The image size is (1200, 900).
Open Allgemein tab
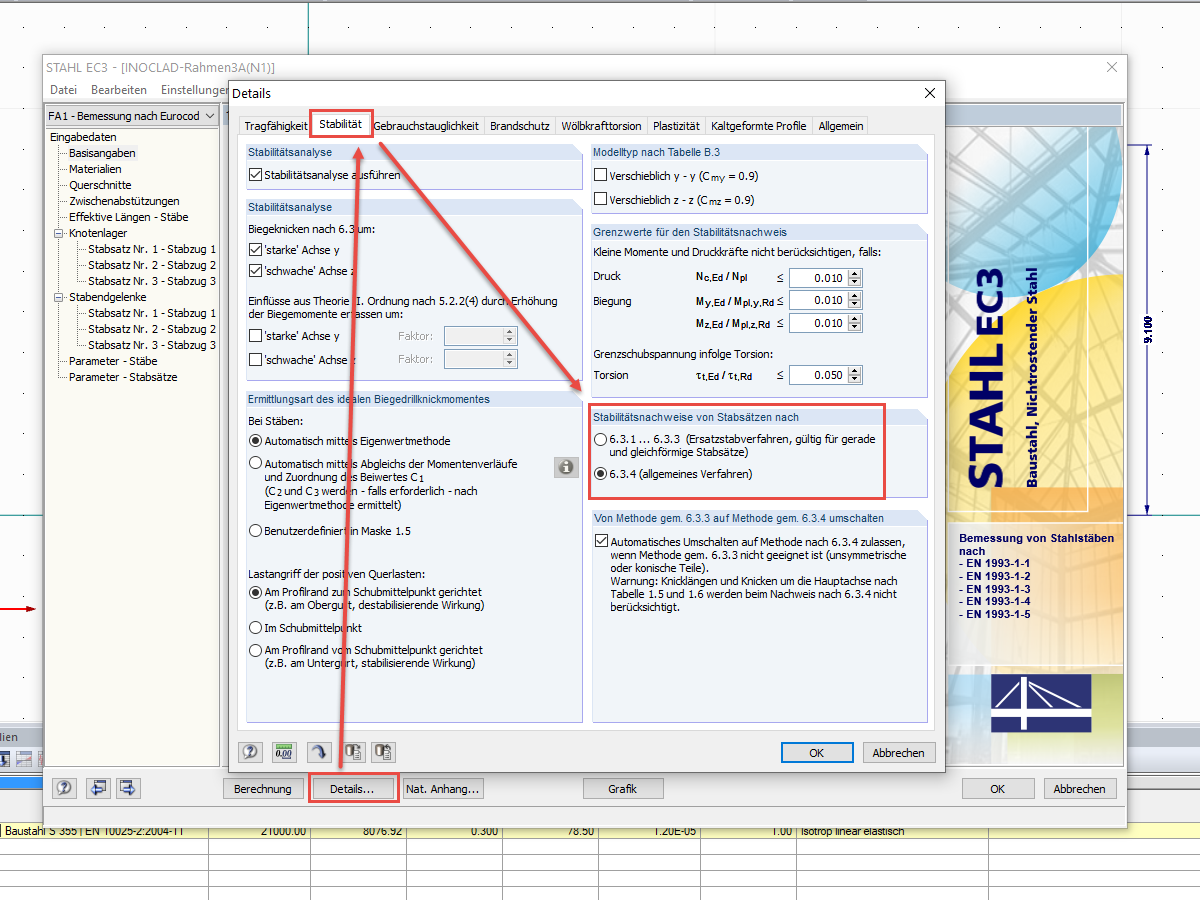pos(839,126)
